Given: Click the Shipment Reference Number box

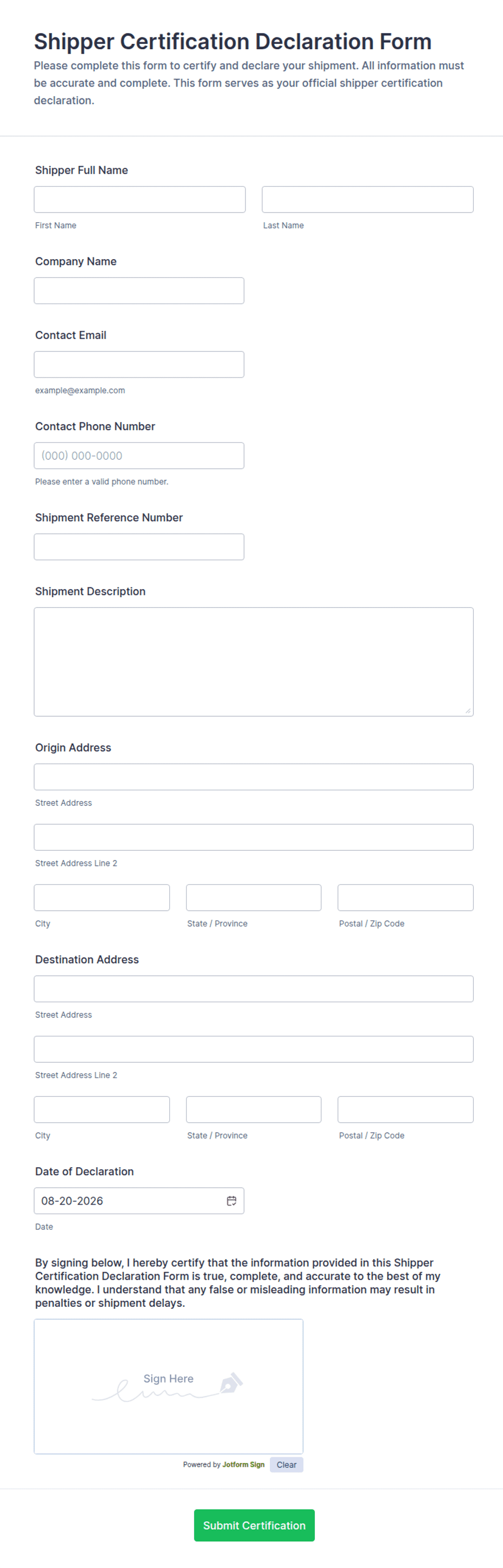Looking at the screenshot, I should point(139,547).
